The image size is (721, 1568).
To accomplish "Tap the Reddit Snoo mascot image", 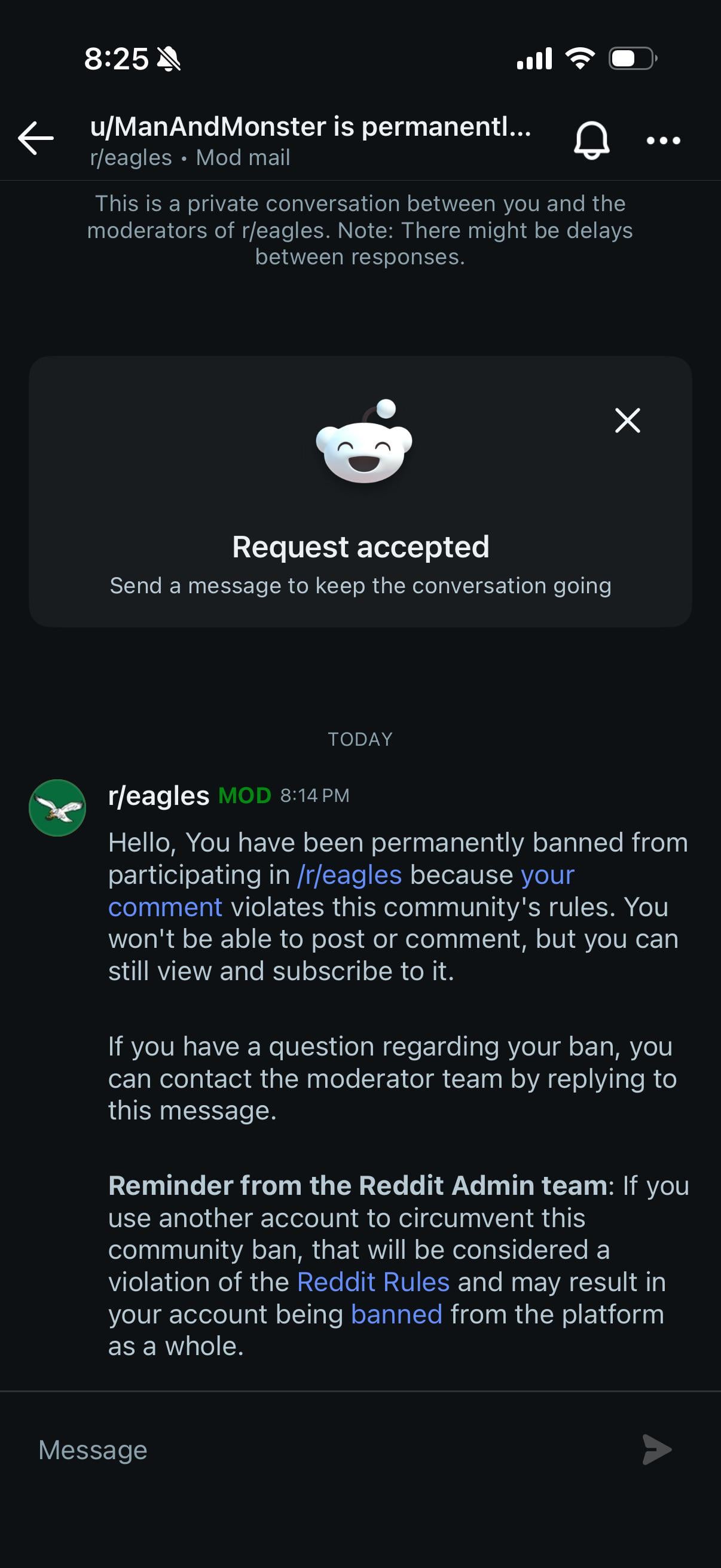I will [364, 442].
